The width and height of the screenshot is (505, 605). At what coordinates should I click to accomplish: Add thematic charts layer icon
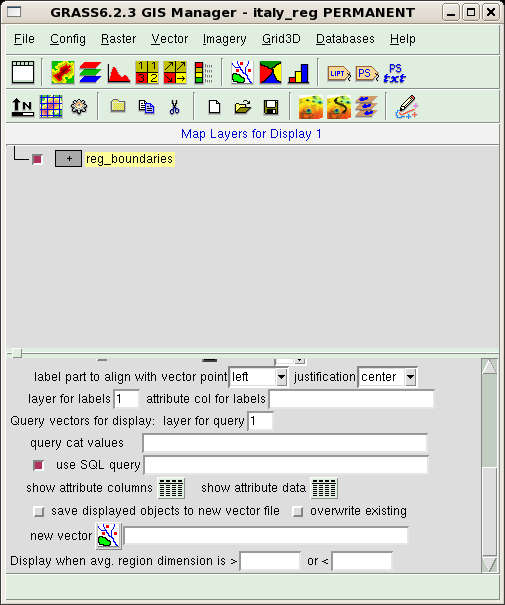[x=299, y=72]
